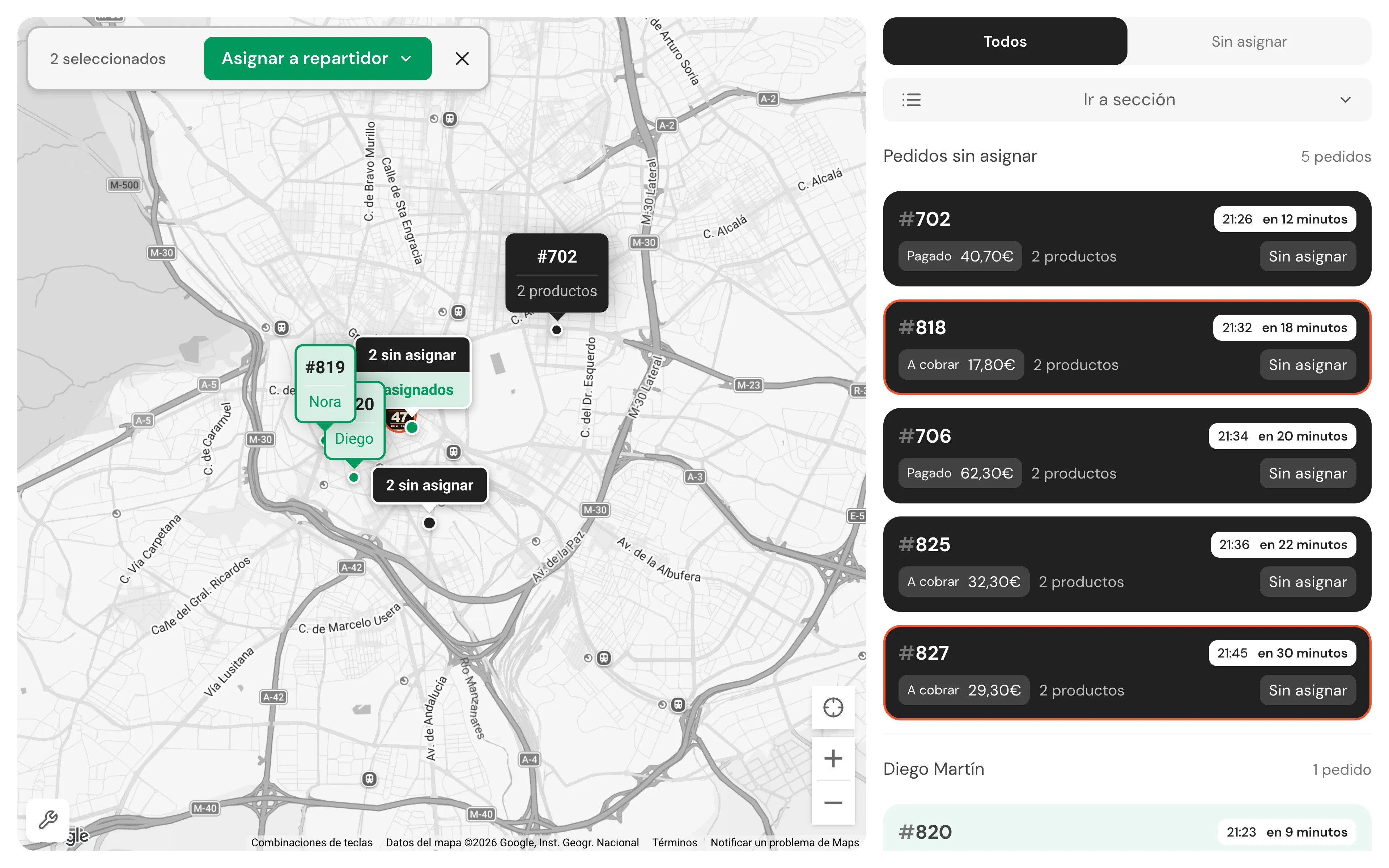Switch to the Sin asignar tab
The image size is (1389, 868).
click(x=1249, y=41)
